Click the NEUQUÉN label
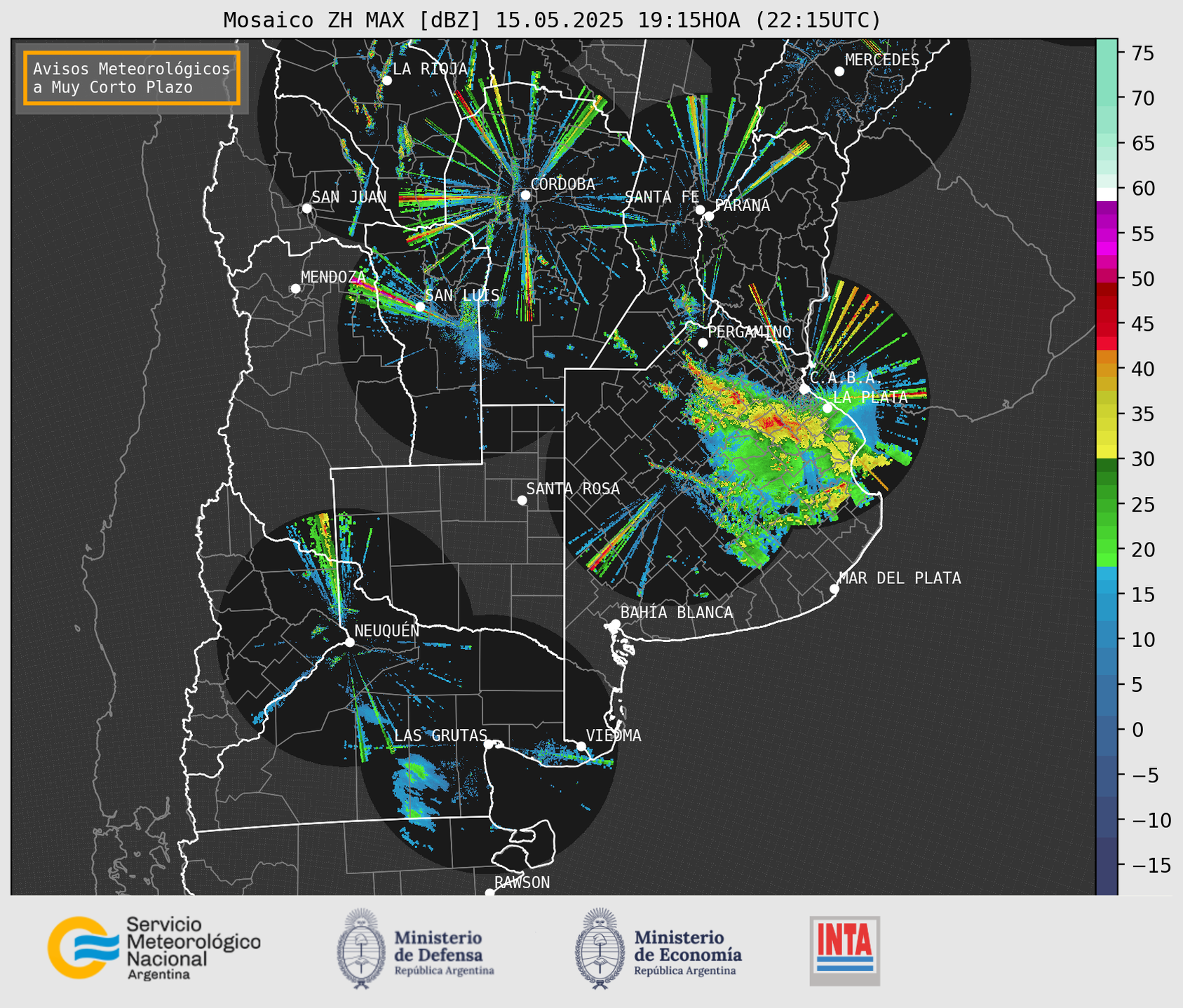1183x1008 pixels. (387, 630)
